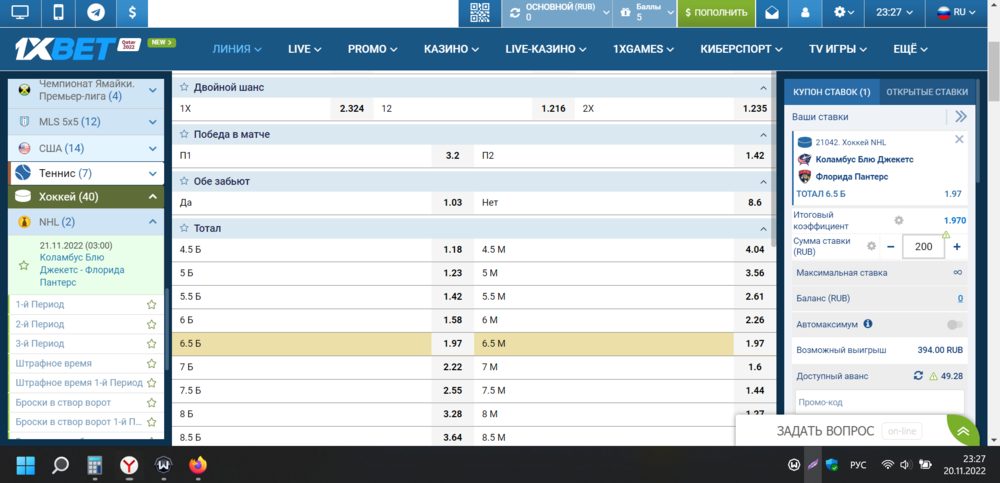Switch to the ОТКРЫТЫЕ СТАВКИ tab
1000x483 pixels.
pyautogui.click(x=927, y=92)
